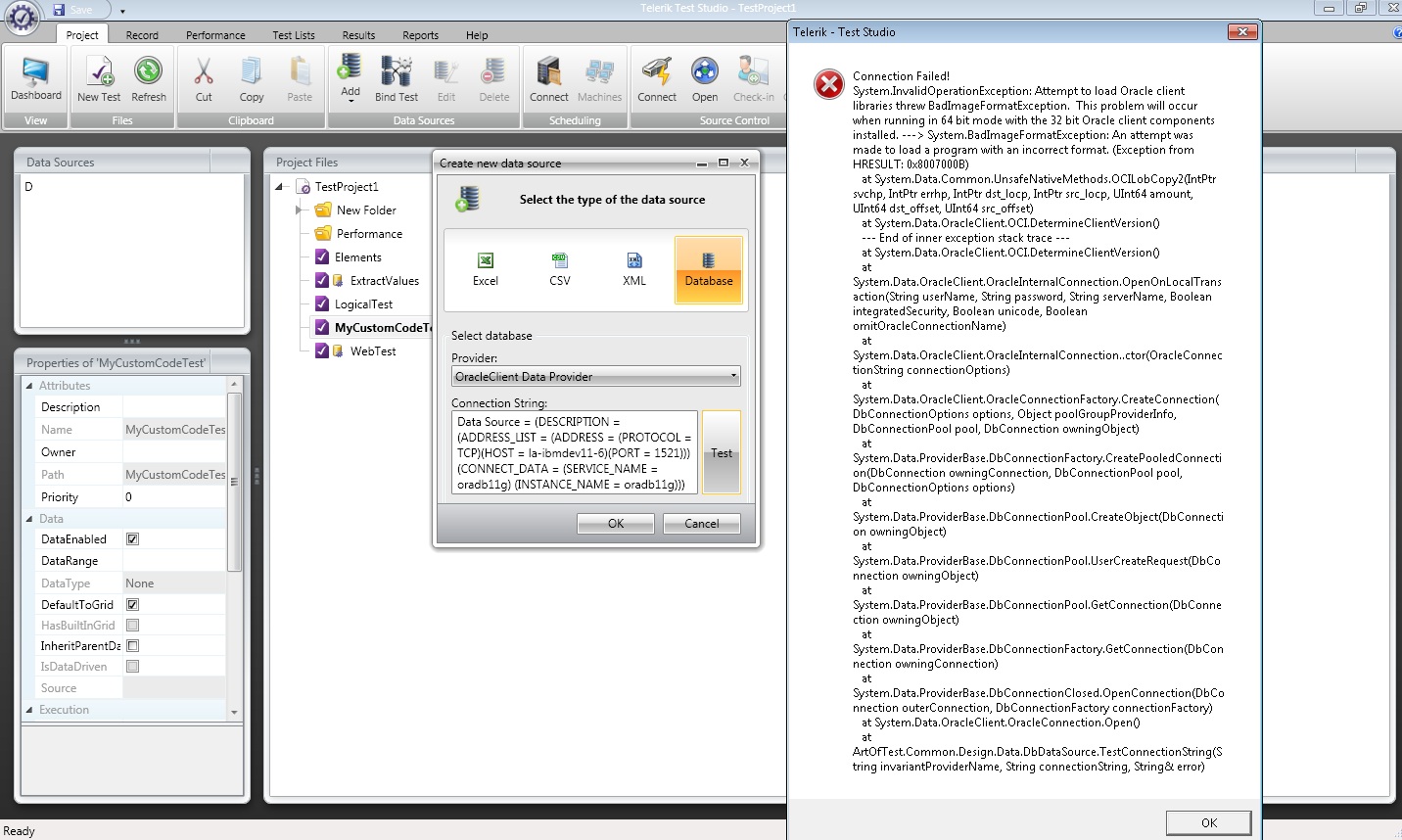Image resolution: width=1402 pixels, height=840 pixels.
Task: Cut the selected item with scissors icon
Action: click(204, 78)
